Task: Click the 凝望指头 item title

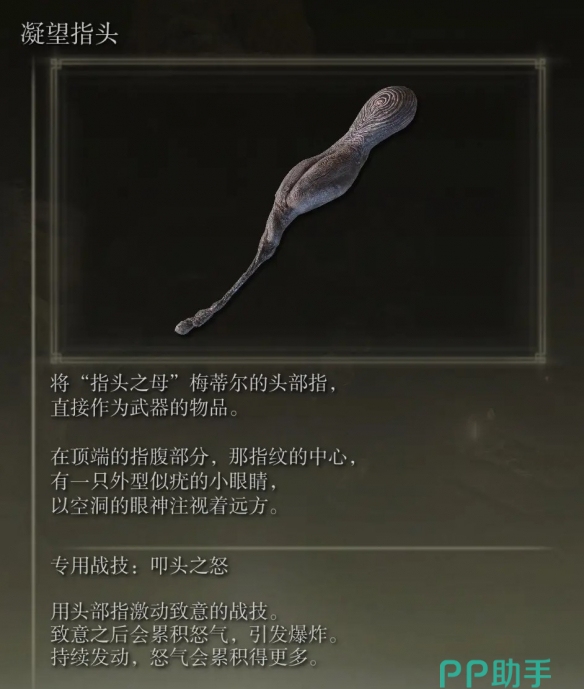Action: 69,33
